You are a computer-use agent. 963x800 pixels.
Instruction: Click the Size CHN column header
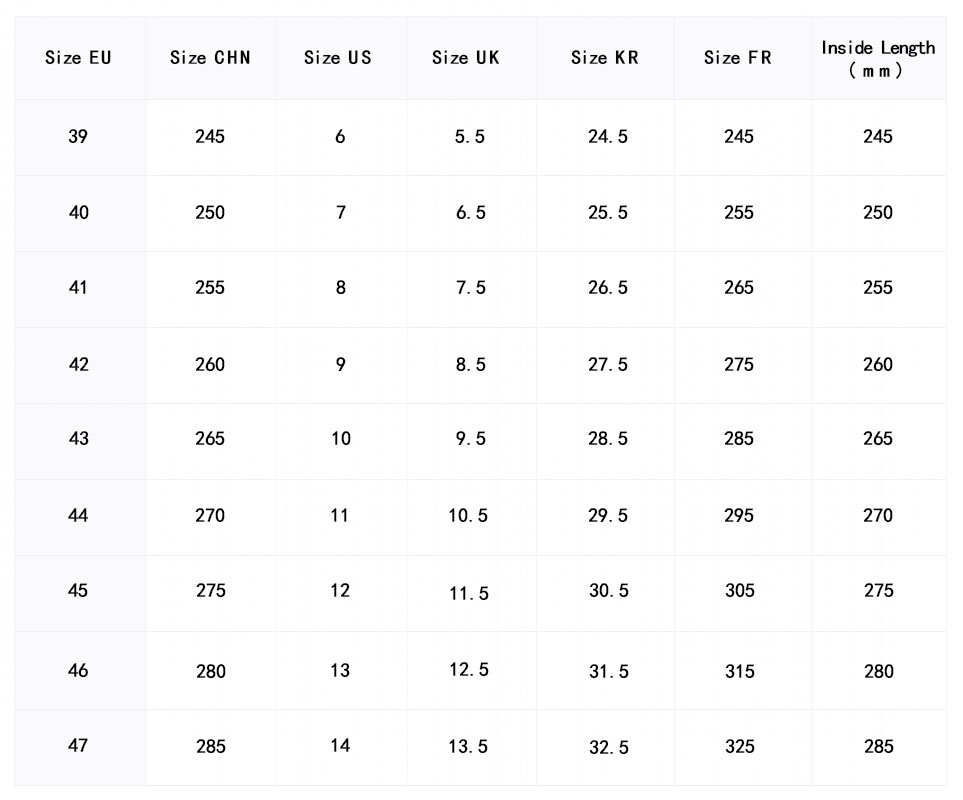(210, 58)
